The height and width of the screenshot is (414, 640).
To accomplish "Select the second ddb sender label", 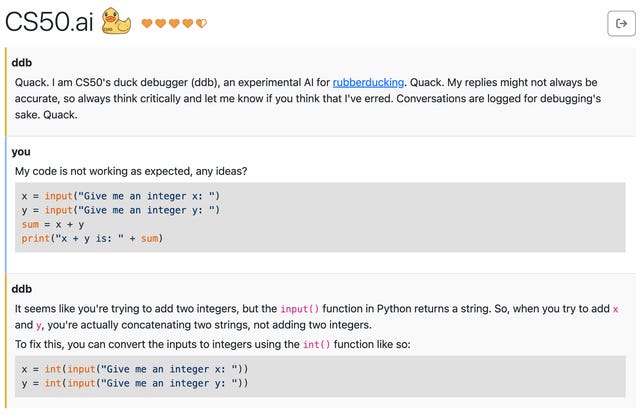I will (x=22, y=289).
